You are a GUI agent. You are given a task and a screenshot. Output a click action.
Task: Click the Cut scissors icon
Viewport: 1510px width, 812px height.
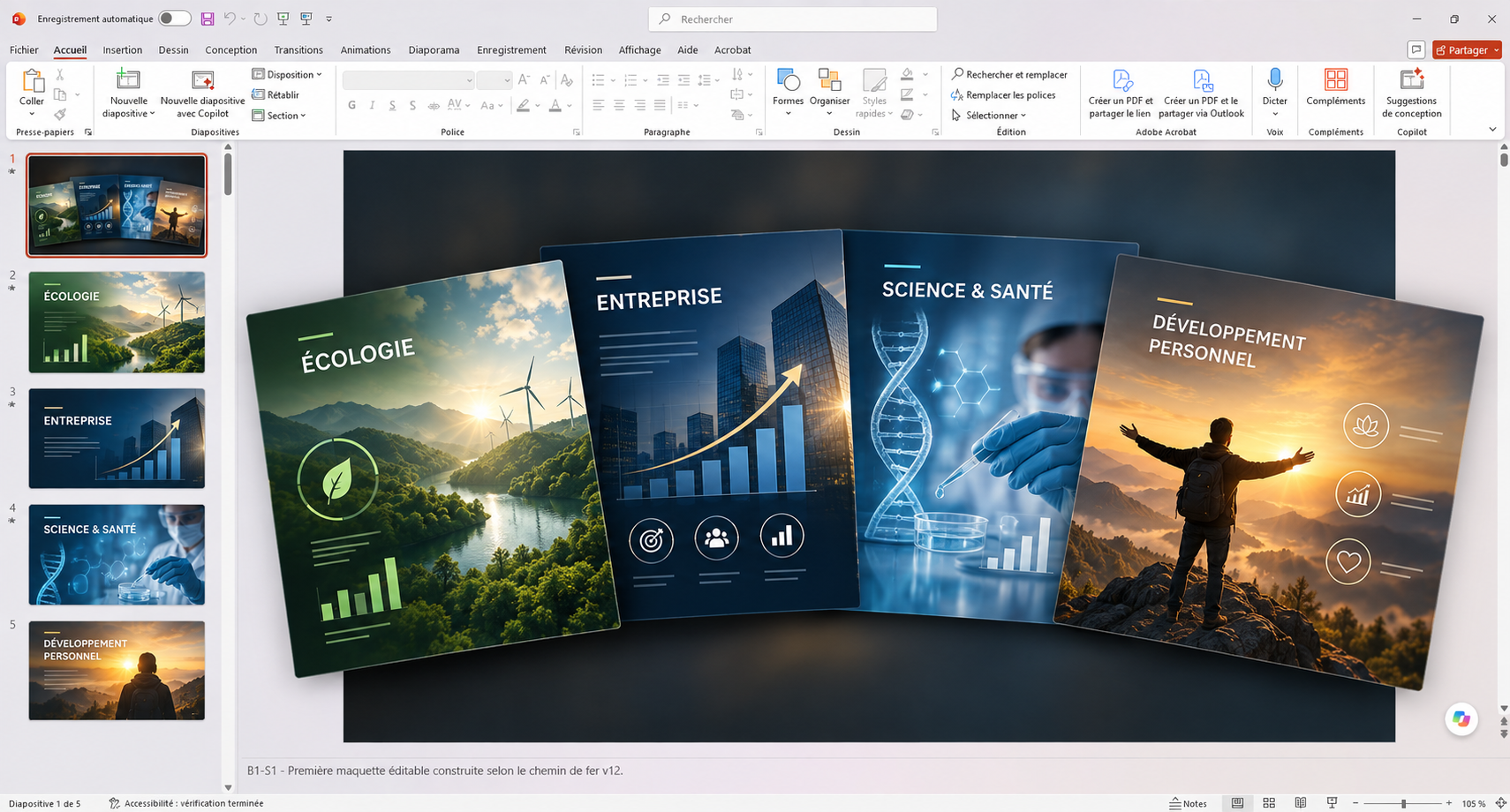(x=60, y=75)
